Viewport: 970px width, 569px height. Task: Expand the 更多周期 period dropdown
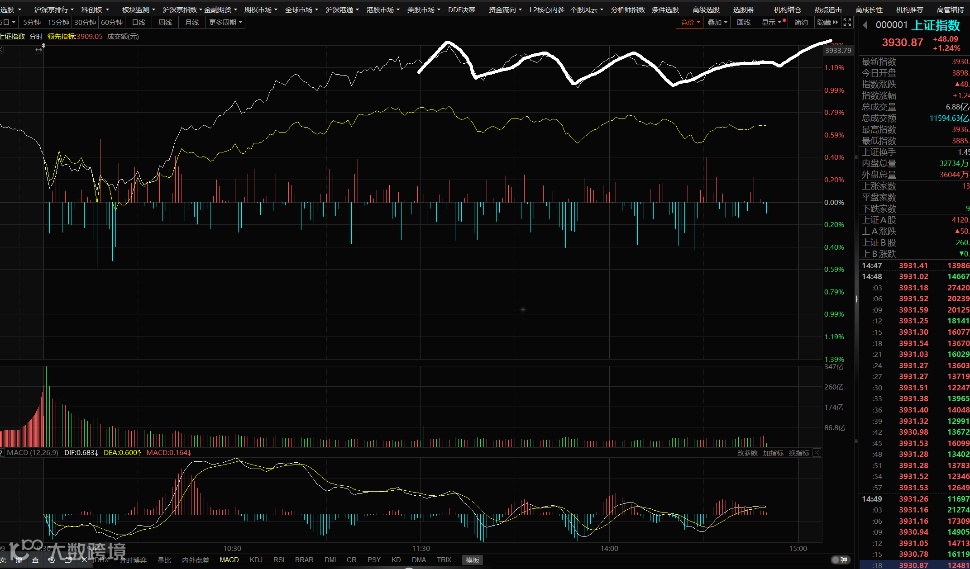tap(225, 22)
